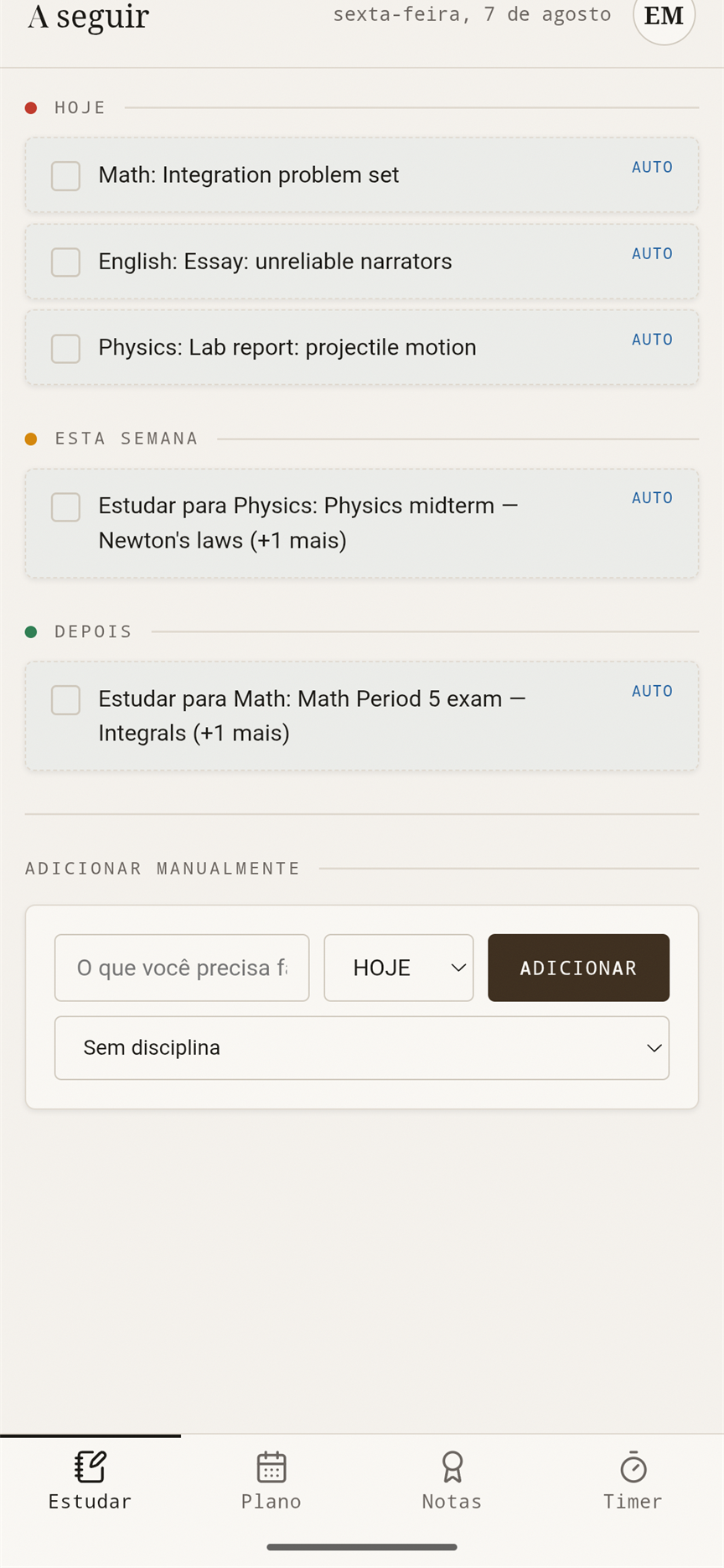
Task: Click AUTO tag on Physics Lab report
Action: point(652,339)
